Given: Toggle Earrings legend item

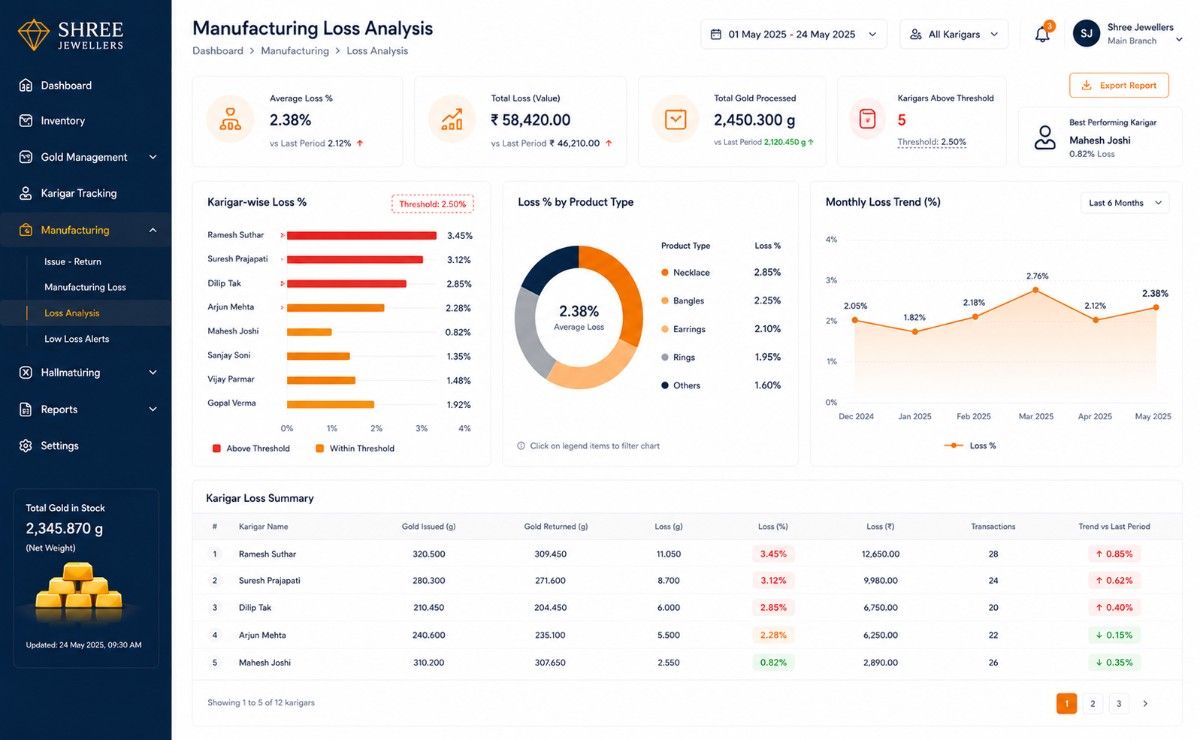Looking at the screenshot, I should coord(683,329).
